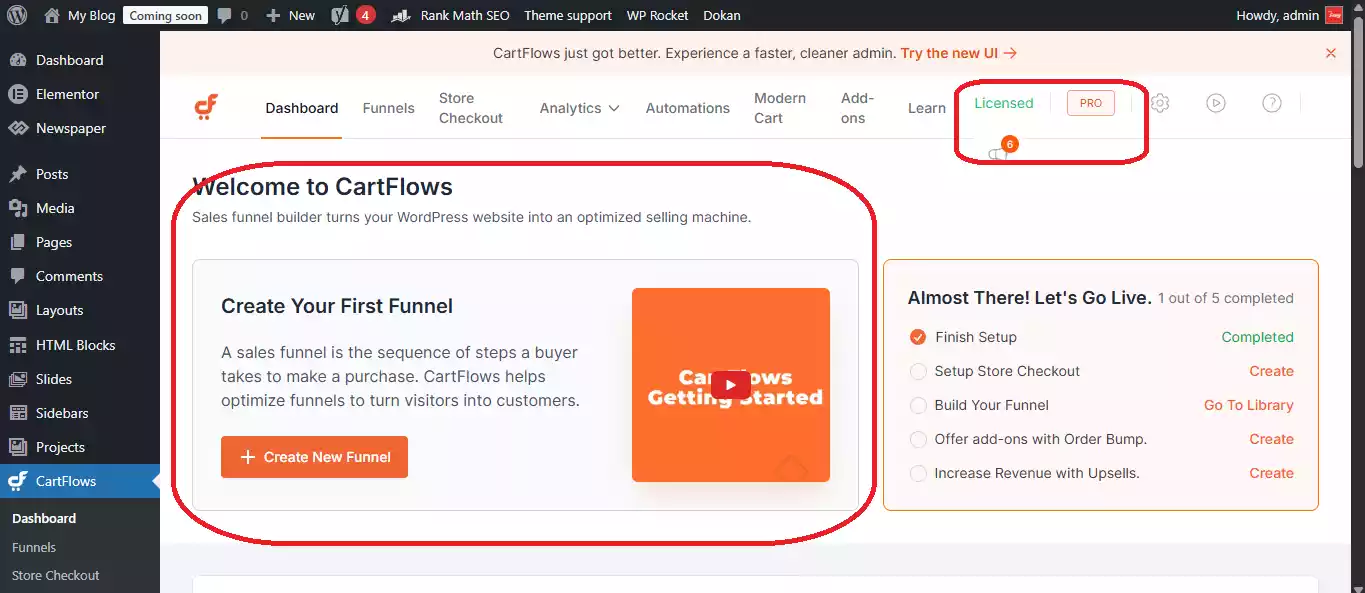Open CartFlows settings gear icon
This screenshot has height=593, width=1365.
point(1160,103)
